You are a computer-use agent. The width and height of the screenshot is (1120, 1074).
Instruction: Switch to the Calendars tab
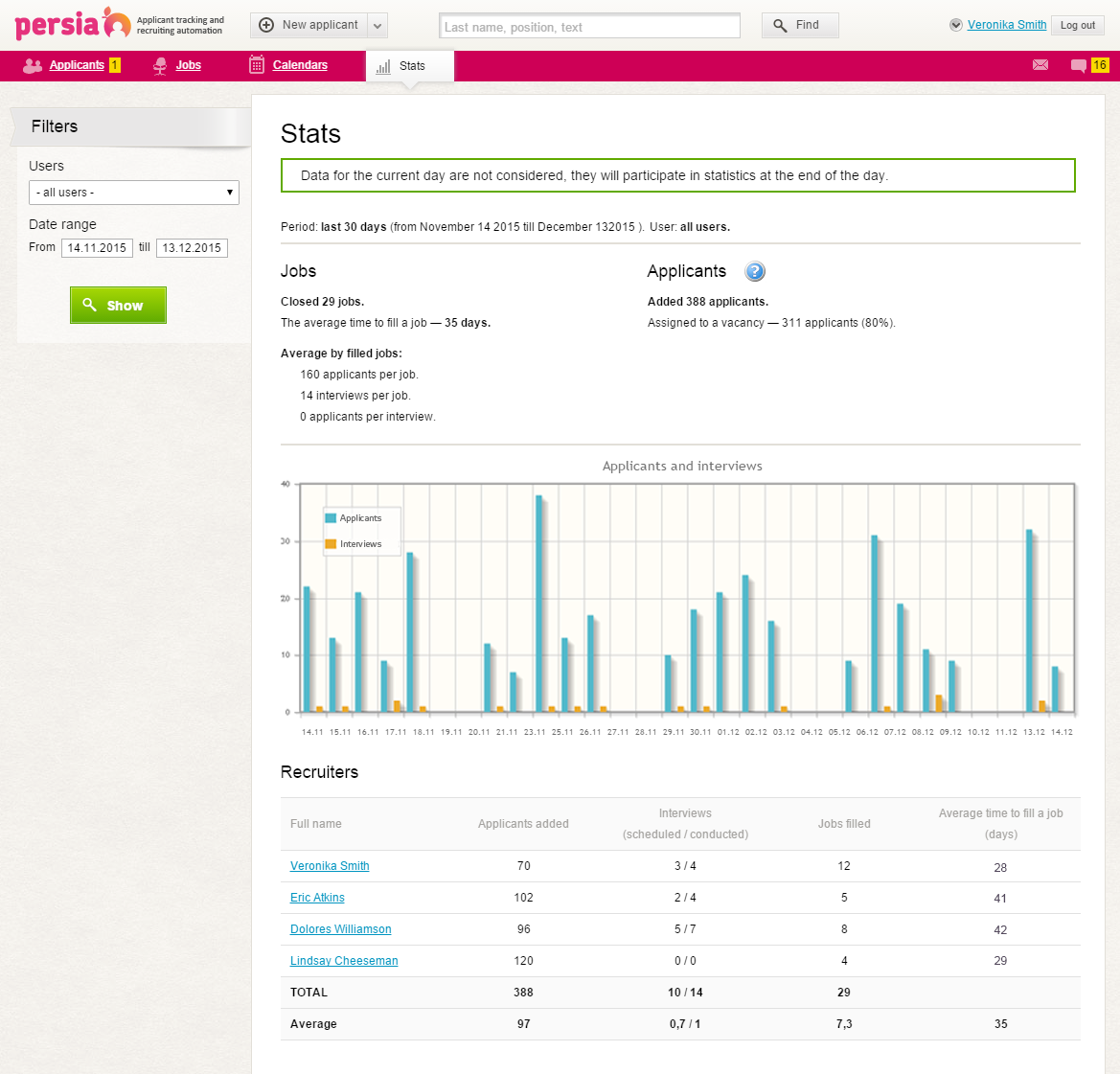[300, 65]
